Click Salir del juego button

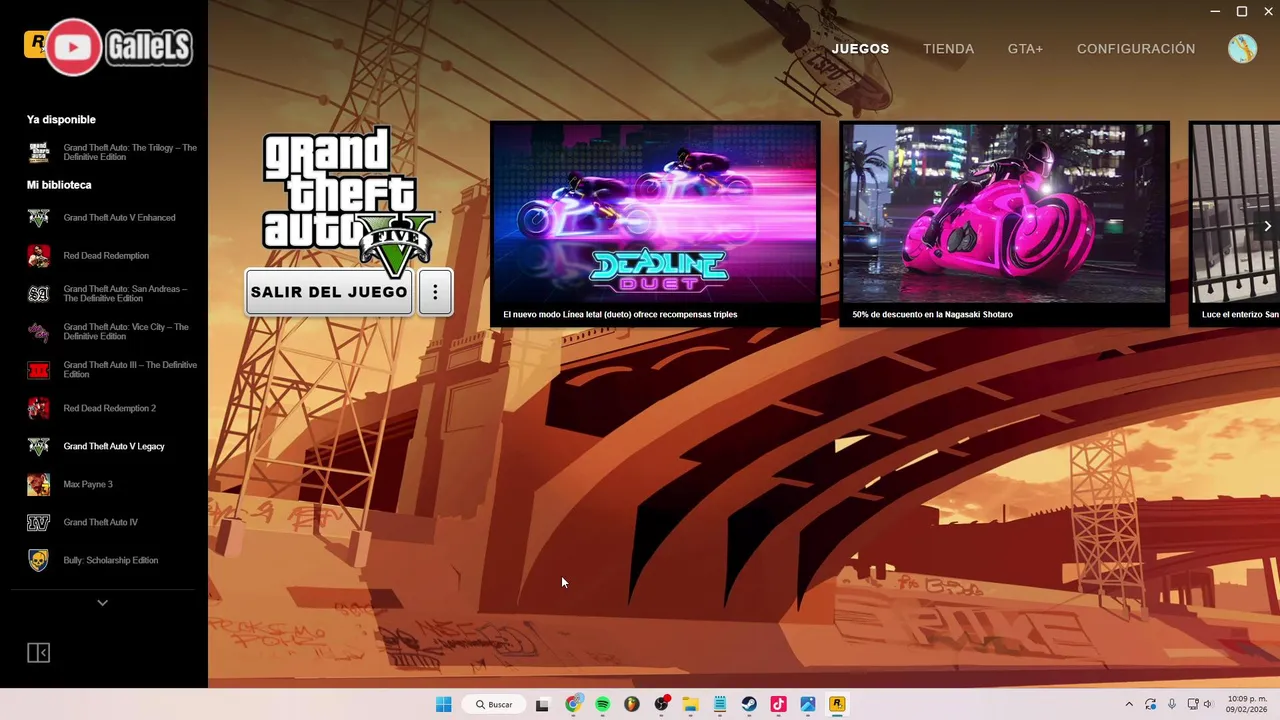click(329, 292)
